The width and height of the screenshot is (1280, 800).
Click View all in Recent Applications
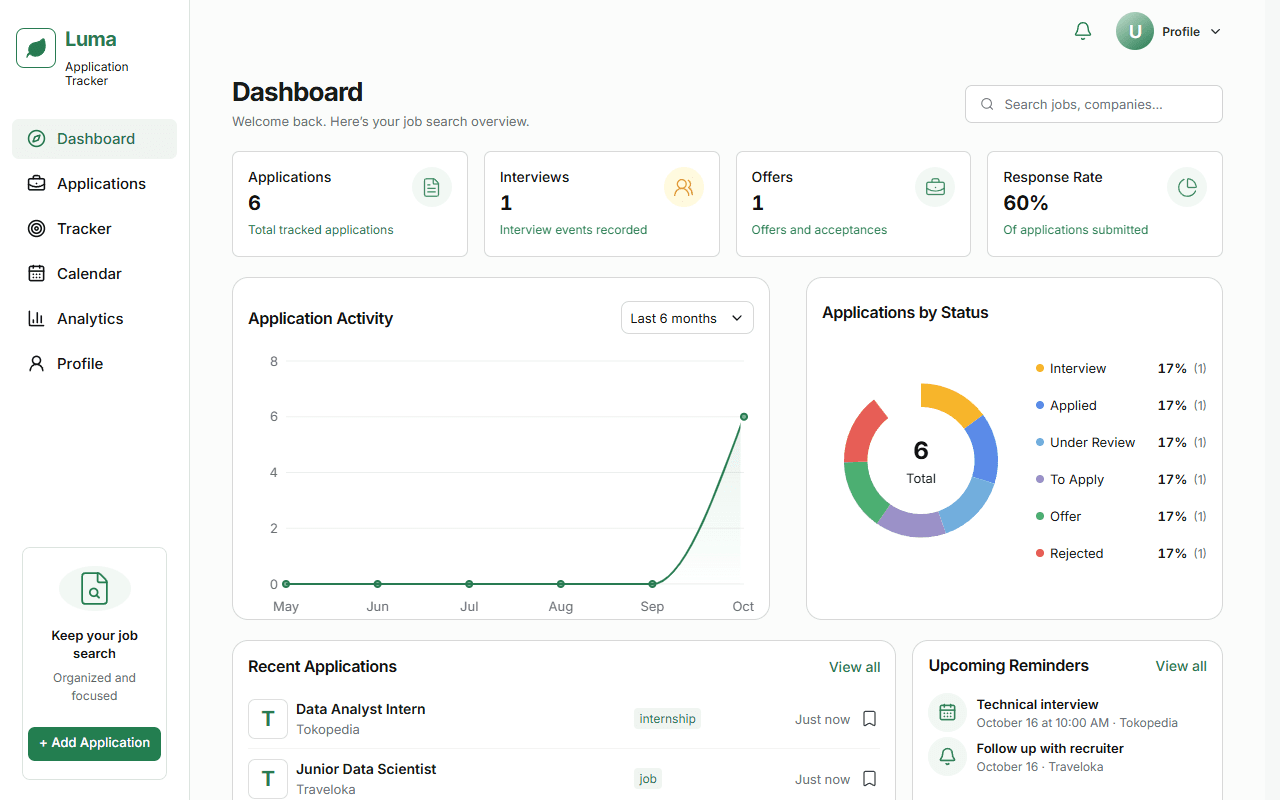pos(855,667)
